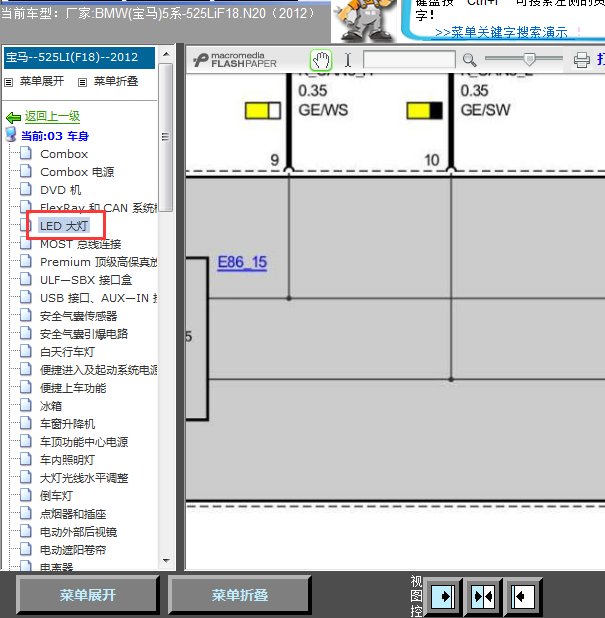
Task: Click the 菜单折叠 text link at top of sidebar
Action: pos(116,81)
